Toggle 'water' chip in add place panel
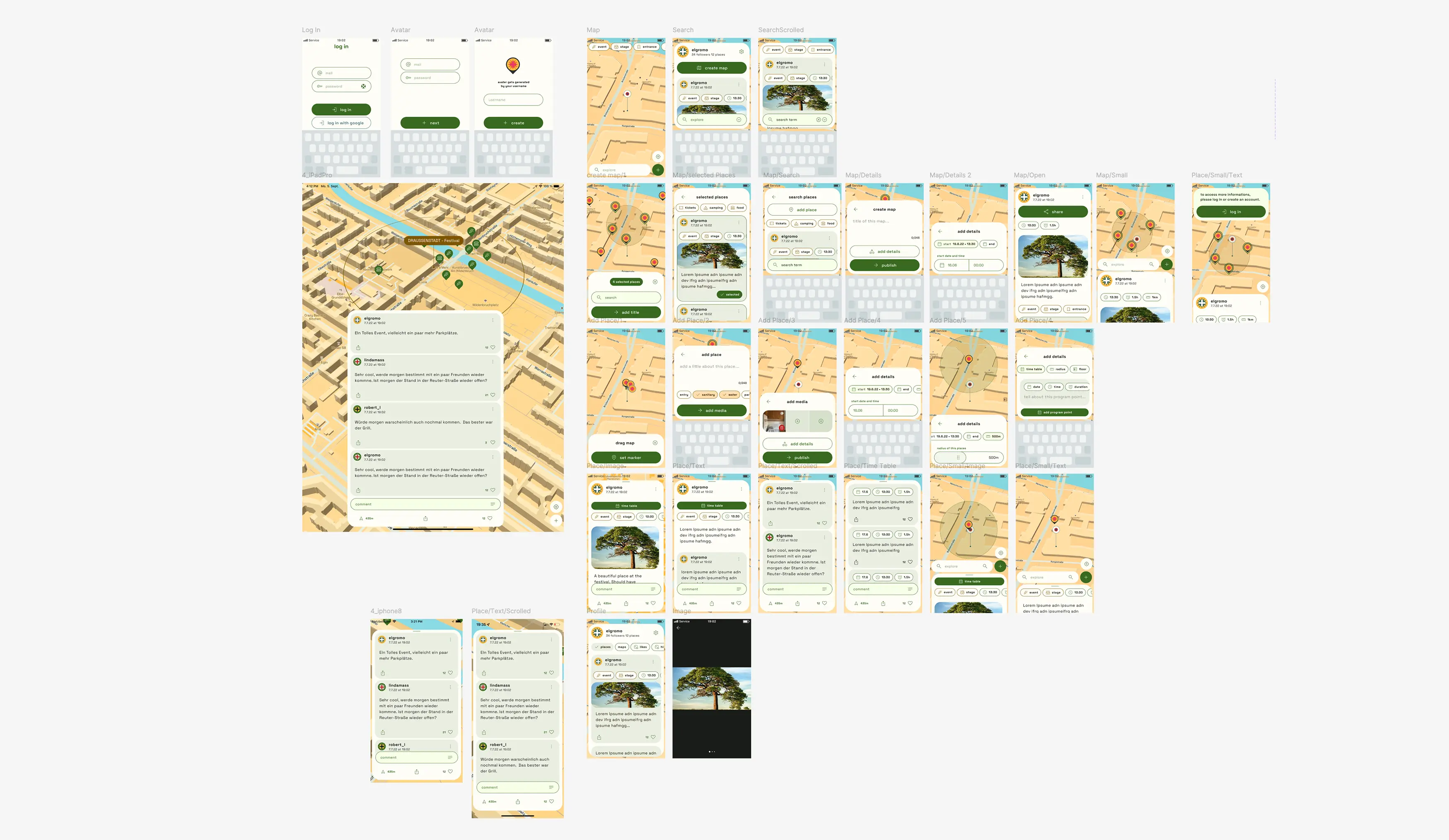1449x840 pixels. pyautogui.click(x=729, y=395)
